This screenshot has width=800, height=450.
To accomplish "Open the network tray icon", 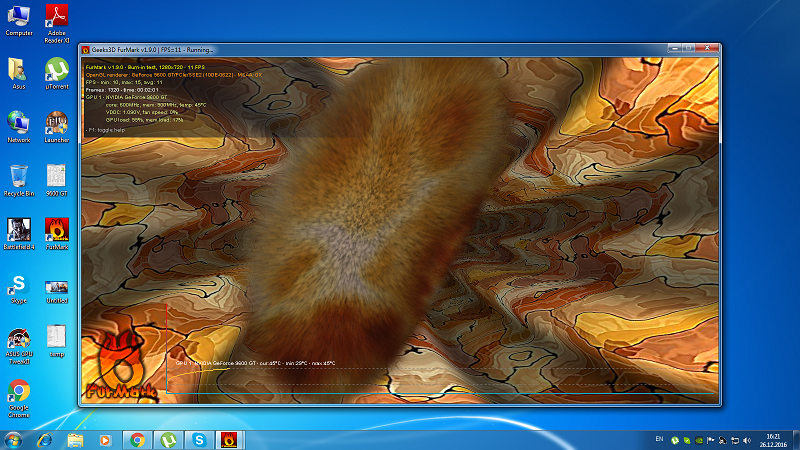I will click(x=735, y=440).
